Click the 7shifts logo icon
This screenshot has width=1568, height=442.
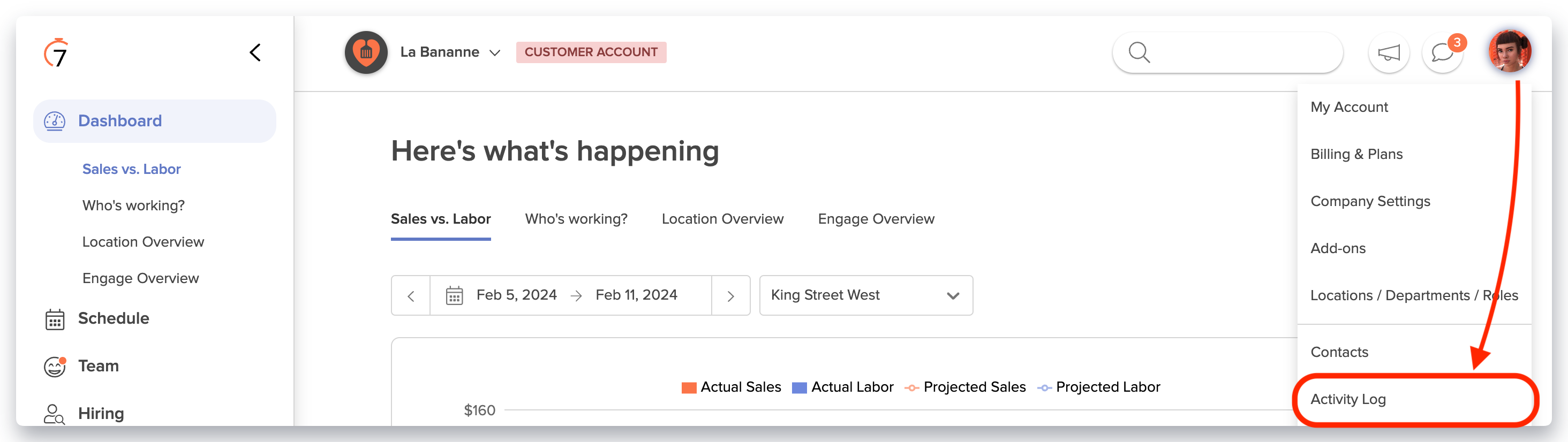click(56, 54)
